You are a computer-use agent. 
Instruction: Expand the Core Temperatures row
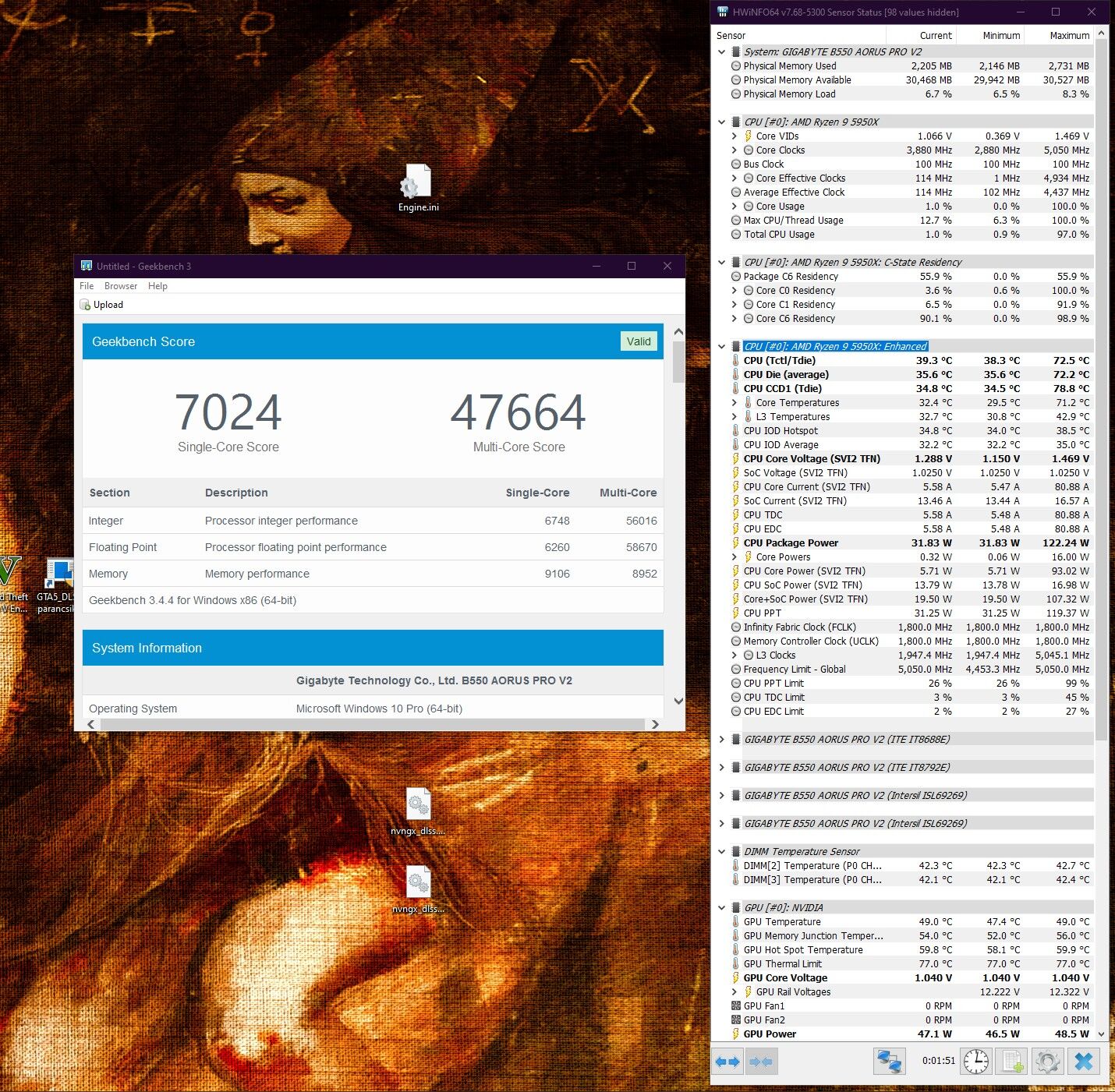pyautogui.click(x=734, y=403)
